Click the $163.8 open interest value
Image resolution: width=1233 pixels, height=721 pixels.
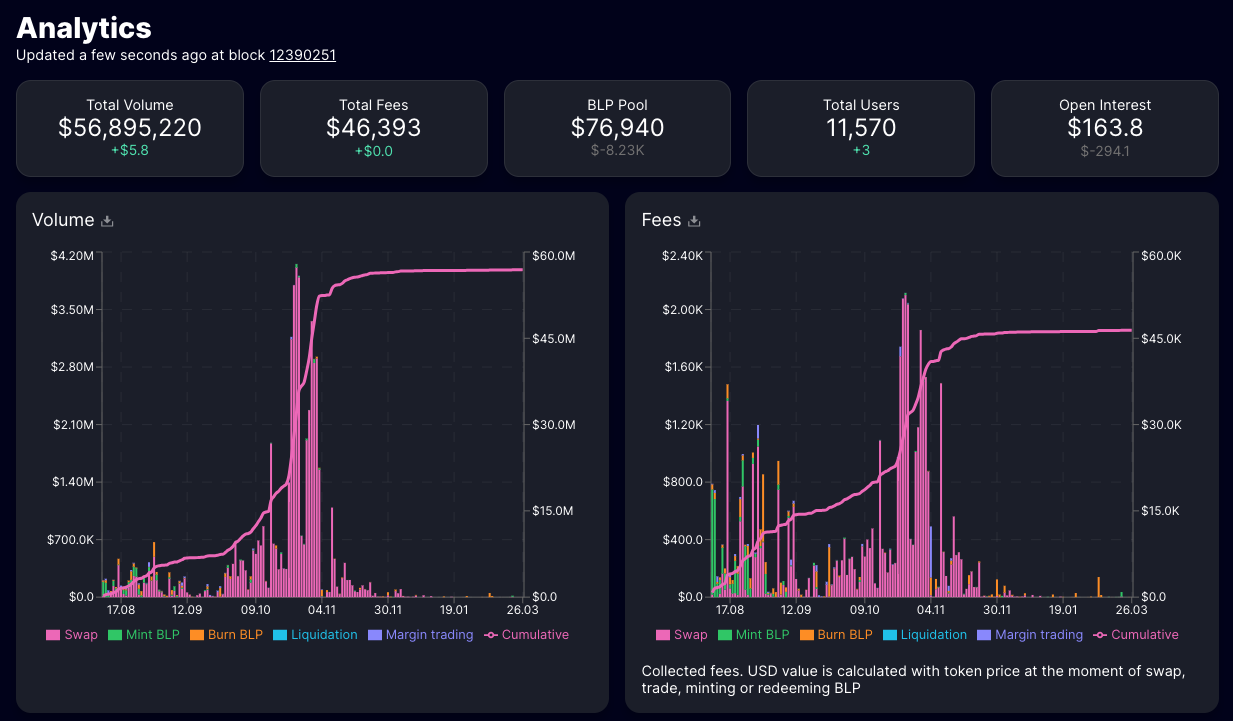coord(1105,128)
